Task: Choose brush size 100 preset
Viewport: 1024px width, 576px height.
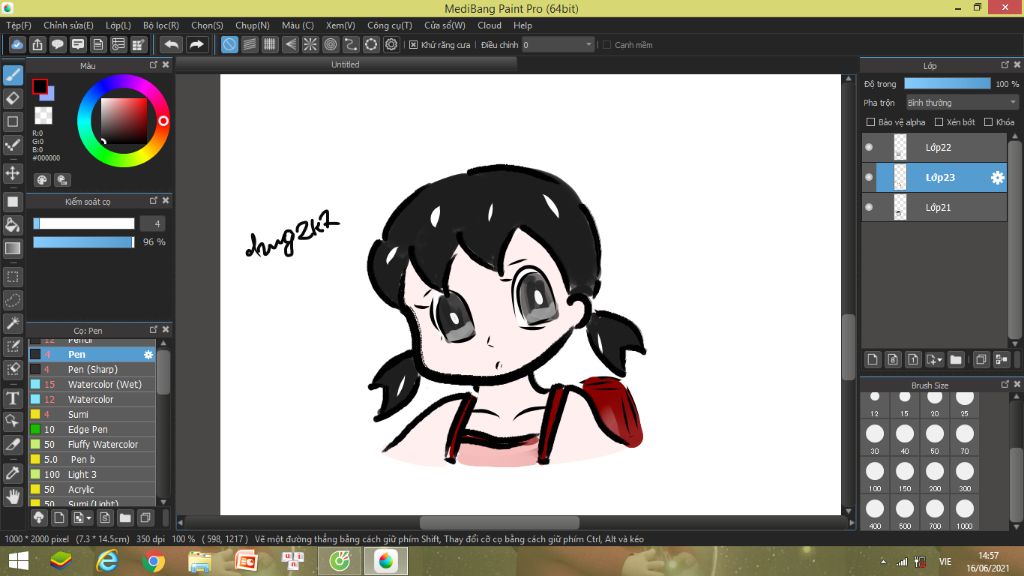Action: pos(875,475)
